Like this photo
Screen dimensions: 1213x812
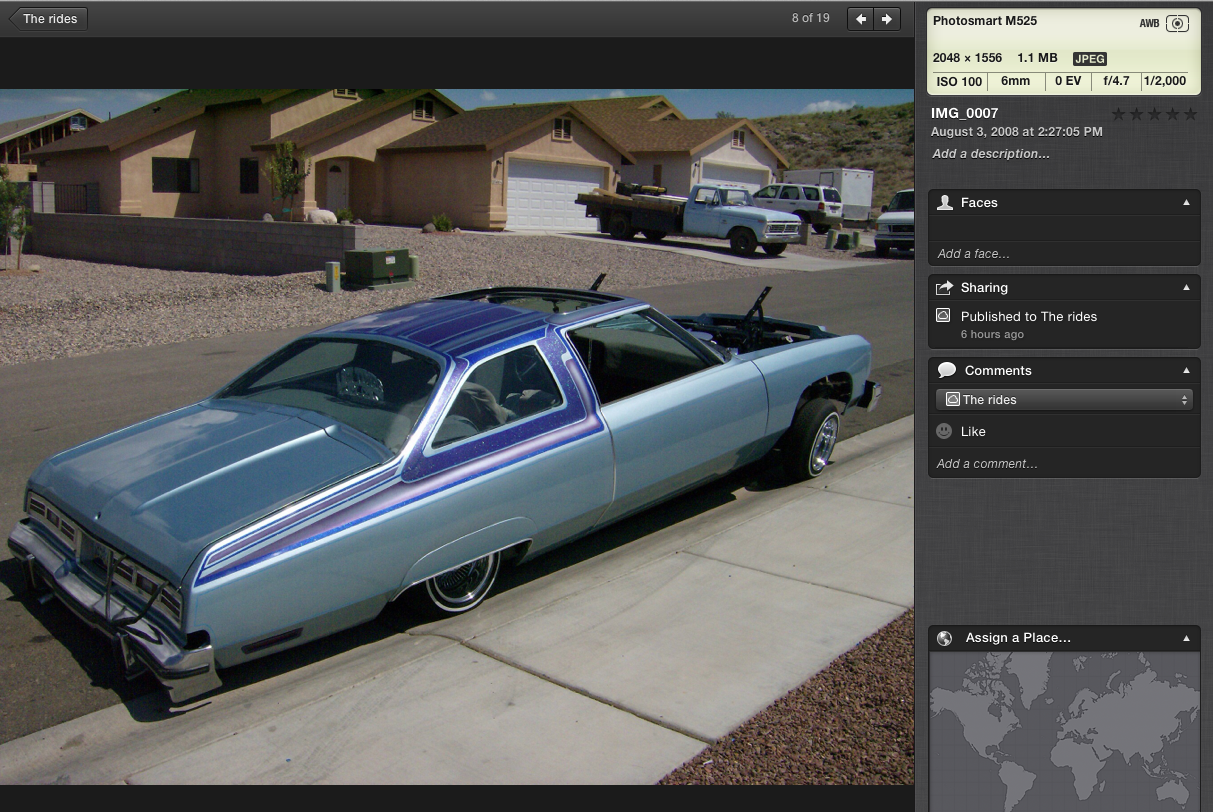[x=973, y=432]
